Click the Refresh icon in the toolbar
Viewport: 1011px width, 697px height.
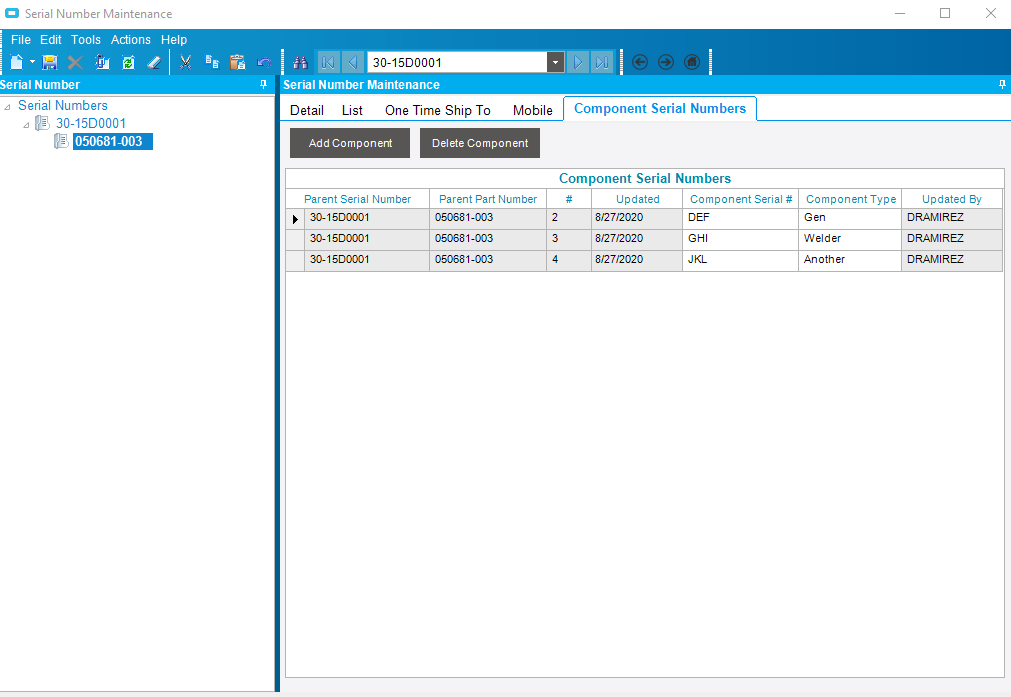click(128, 62)
